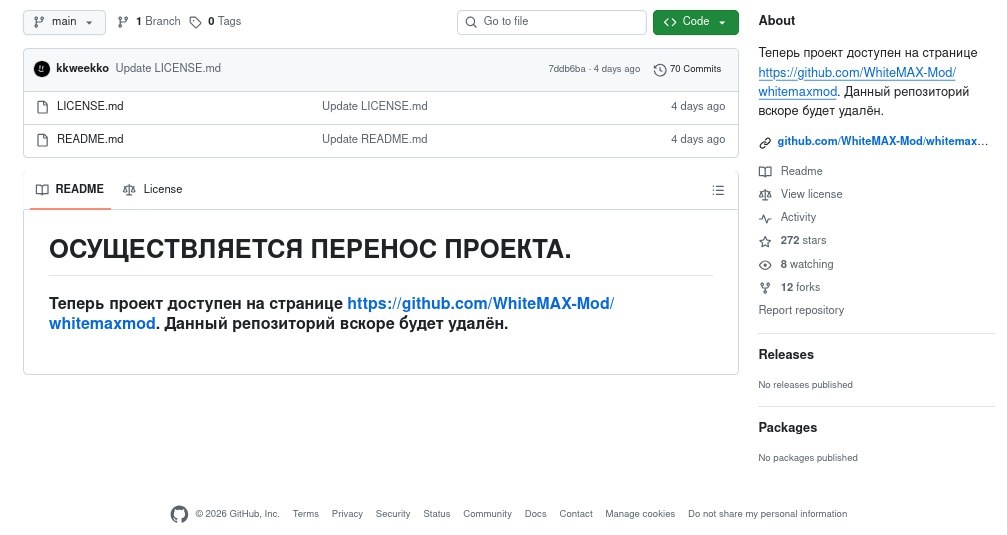Click the star icon beside 272 stars
Image resolution: width=1007 pixels, height=535 pixels.
[x=765, y=241]
